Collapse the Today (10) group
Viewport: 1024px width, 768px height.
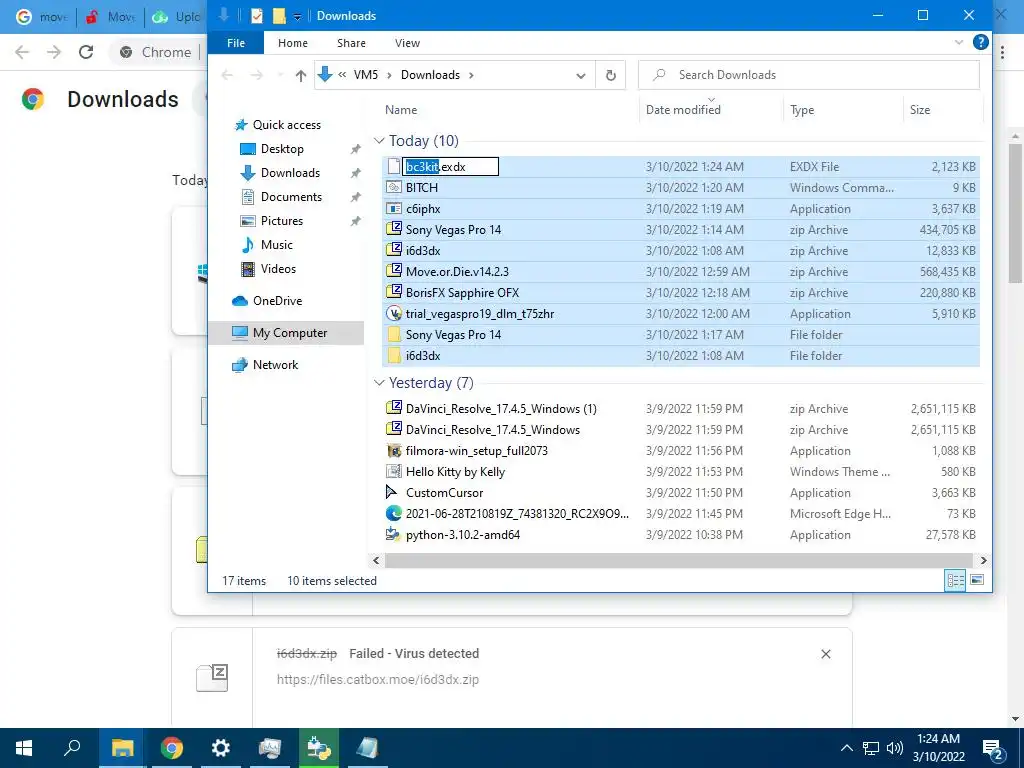(379, 141)
